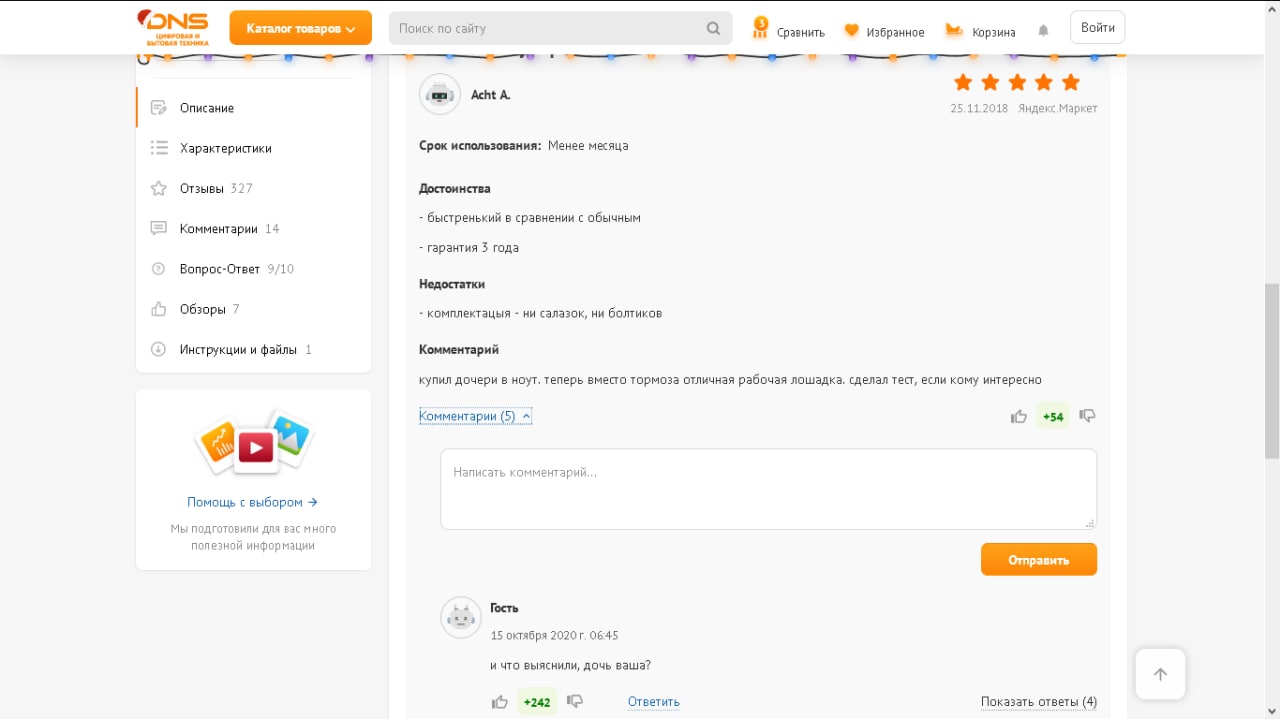
Task: Expand Показать ответы (4)
Action: pos(1039,702)
